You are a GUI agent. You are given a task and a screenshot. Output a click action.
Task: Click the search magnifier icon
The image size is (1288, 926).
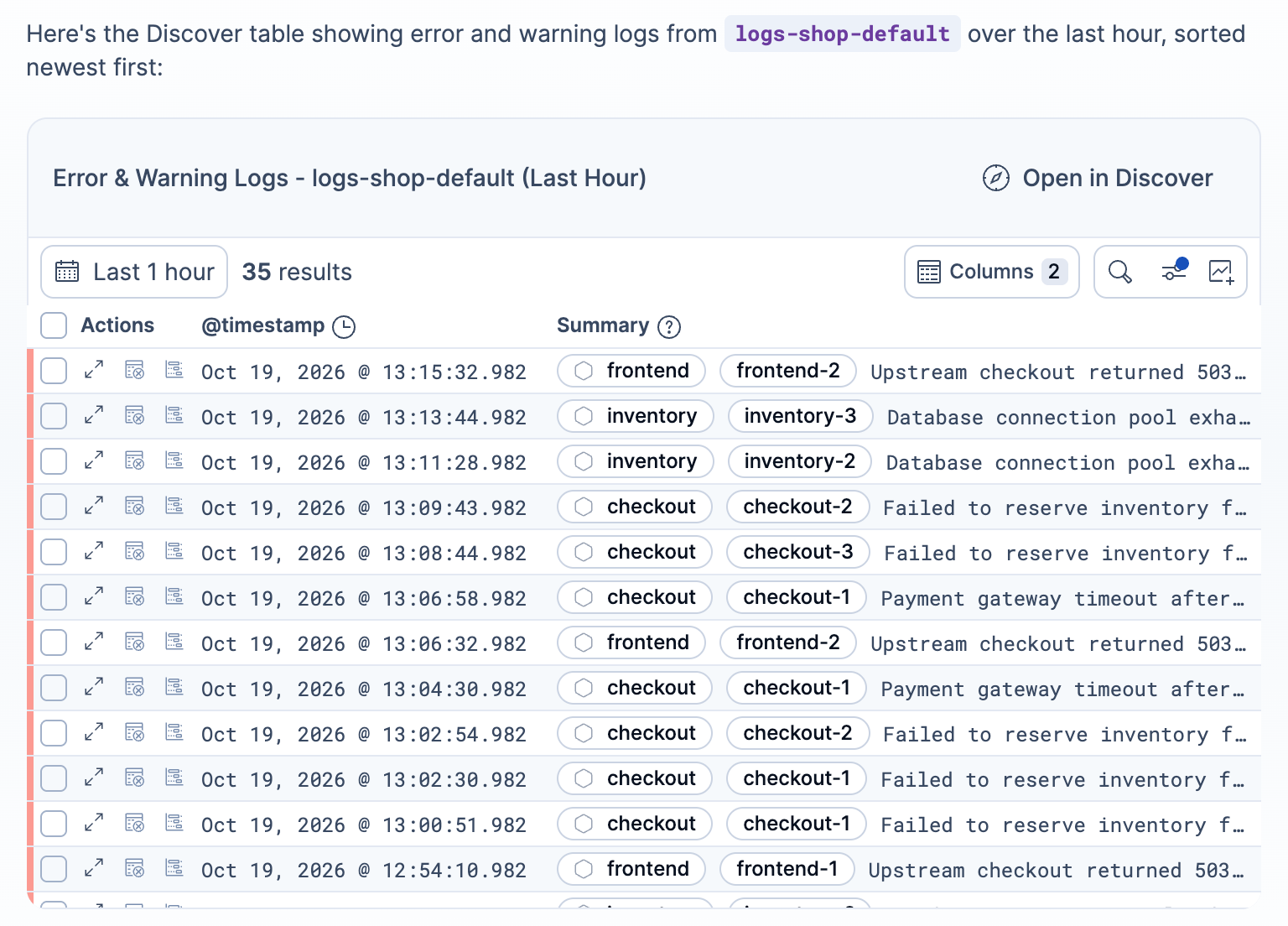[x=1120, y=272]
